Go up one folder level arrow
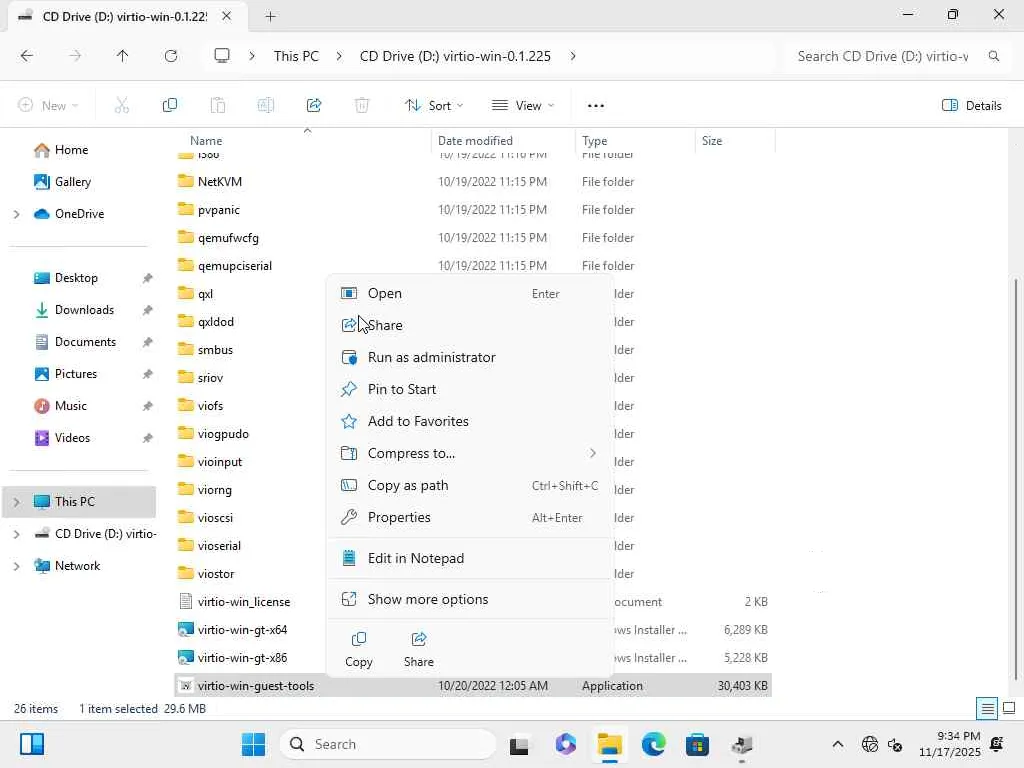1024x768 pixels. pos(122,56)
